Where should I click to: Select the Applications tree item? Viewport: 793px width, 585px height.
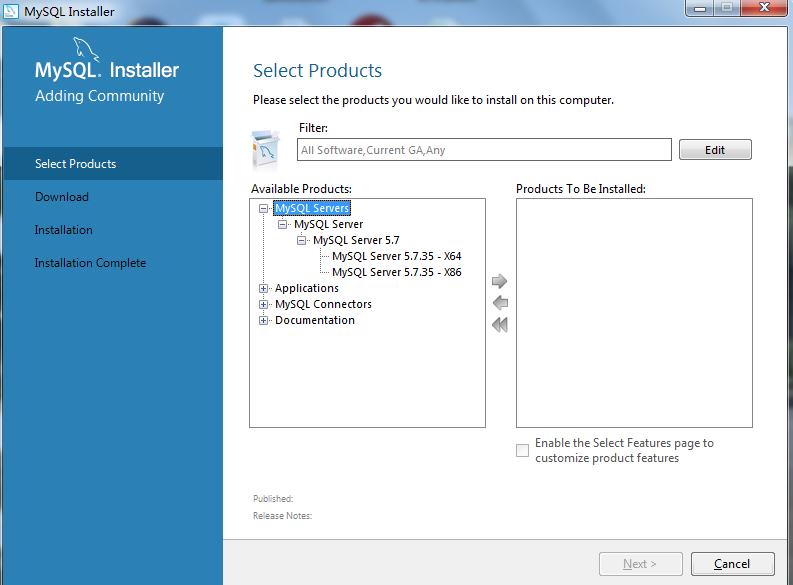(306, 288)
